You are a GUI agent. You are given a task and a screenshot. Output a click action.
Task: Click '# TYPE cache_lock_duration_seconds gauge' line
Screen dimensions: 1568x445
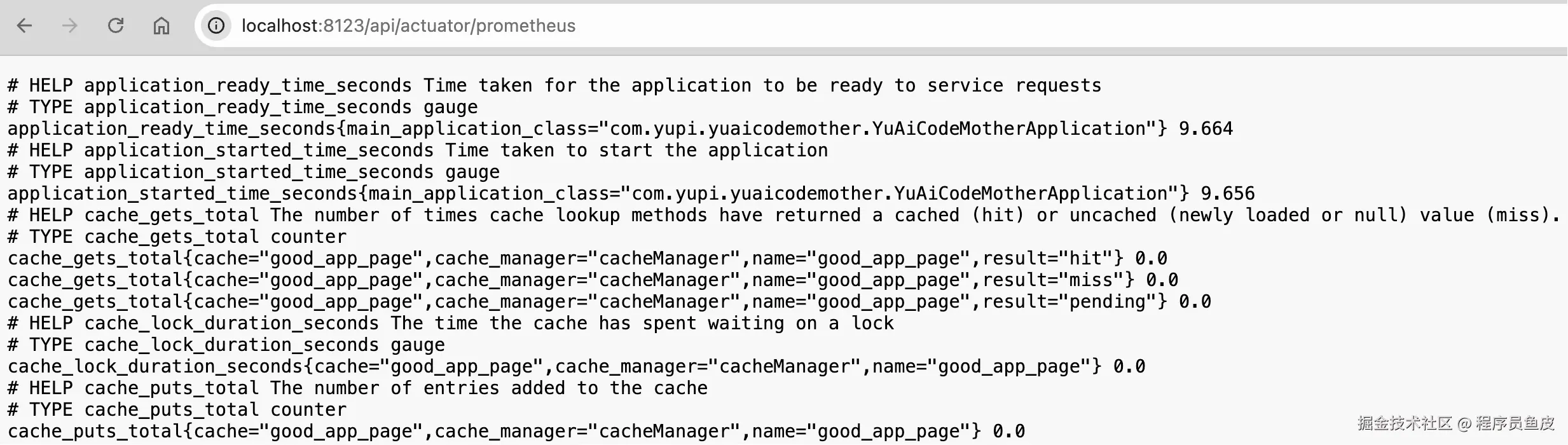point(226,345)
